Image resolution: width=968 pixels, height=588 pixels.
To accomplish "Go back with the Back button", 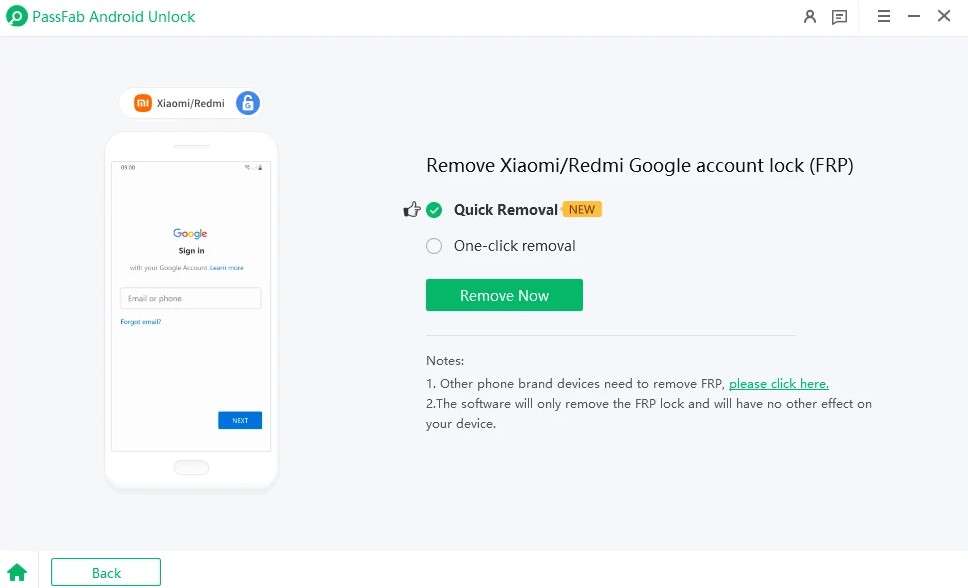I will pyautogui.click(x=106, y=573).
